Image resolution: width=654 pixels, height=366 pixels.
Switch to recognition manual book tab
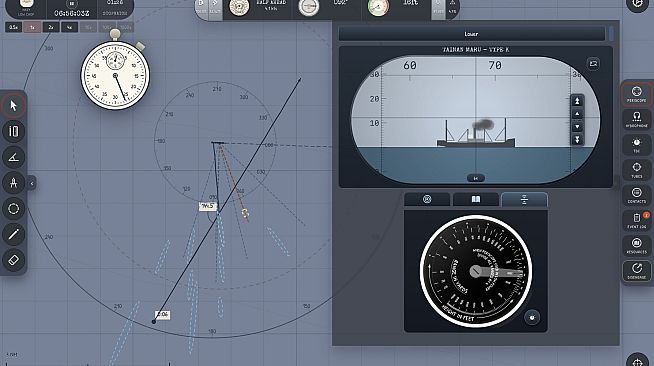[475, 199]
